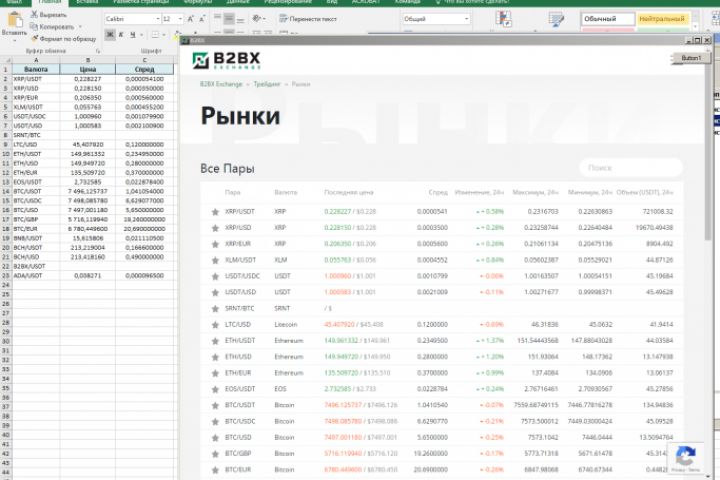Open the Формулы ribbon tab
This screenshot has width=720, height=480.
coord(197,2)
